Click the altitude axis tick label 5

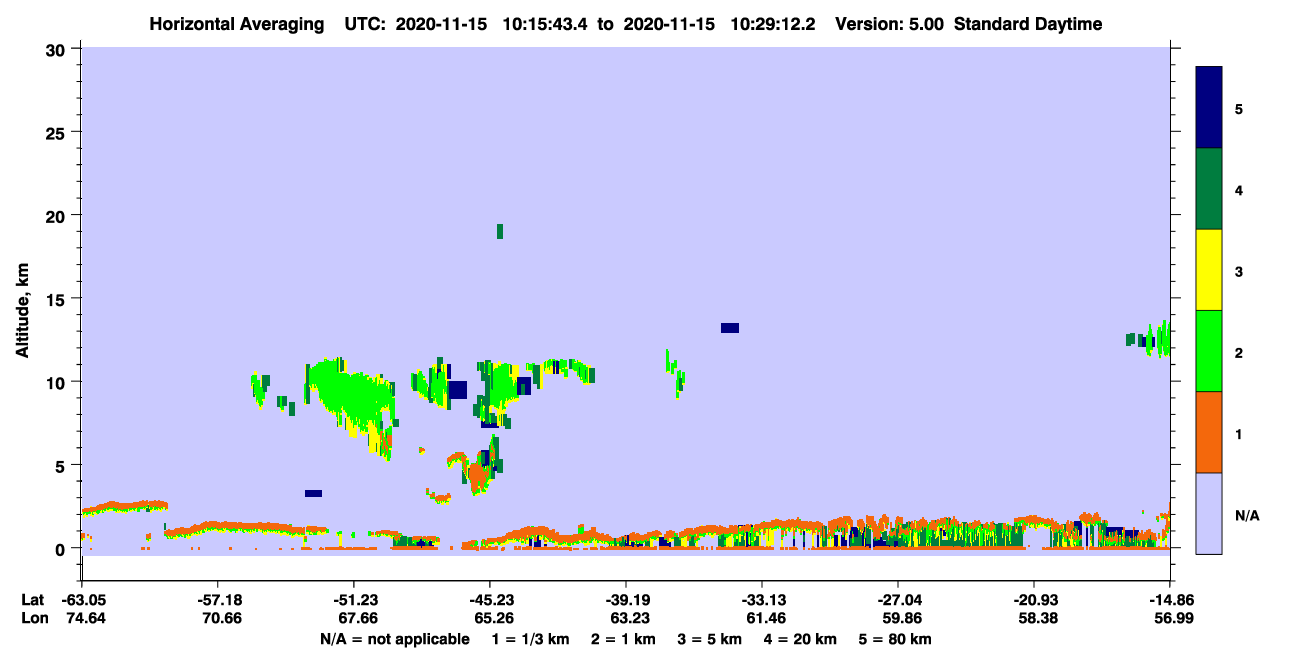[x=62, y=465]
